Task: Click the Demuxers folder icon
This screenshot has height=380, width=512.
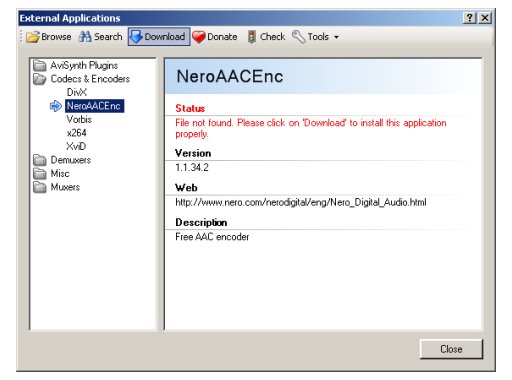Action: pos(40,160)
